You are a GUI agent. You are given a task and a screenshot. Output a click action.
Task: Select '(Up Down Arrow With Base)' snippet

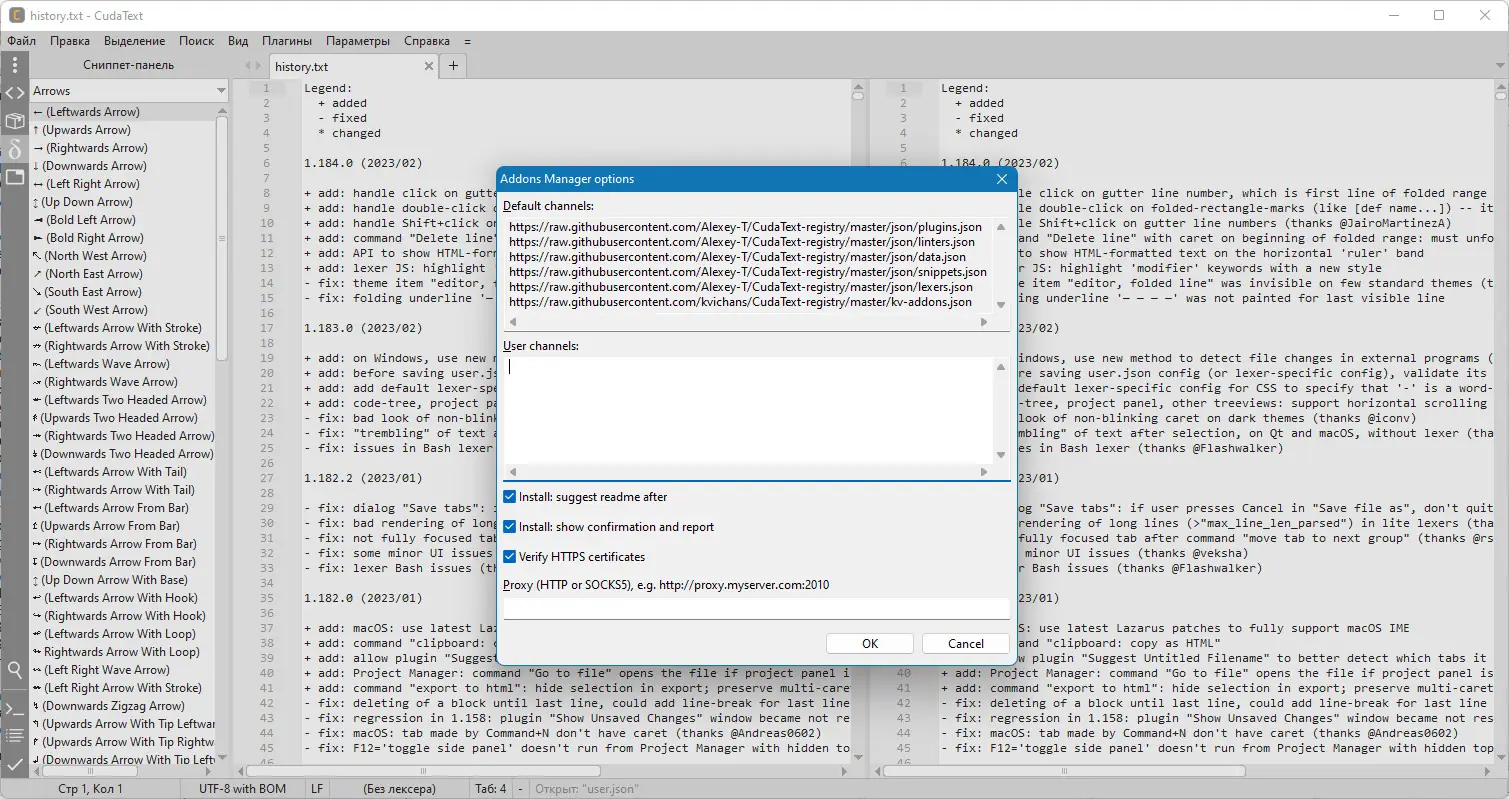[123, 580]
